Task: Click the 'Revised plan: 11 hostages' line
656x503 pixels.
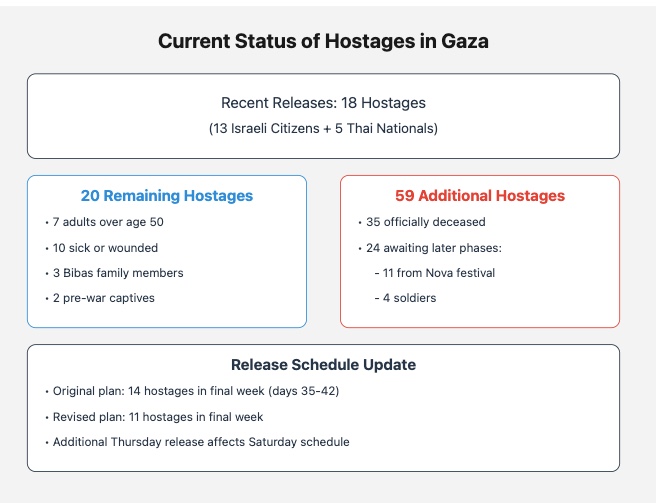Action: pos(158,416)
